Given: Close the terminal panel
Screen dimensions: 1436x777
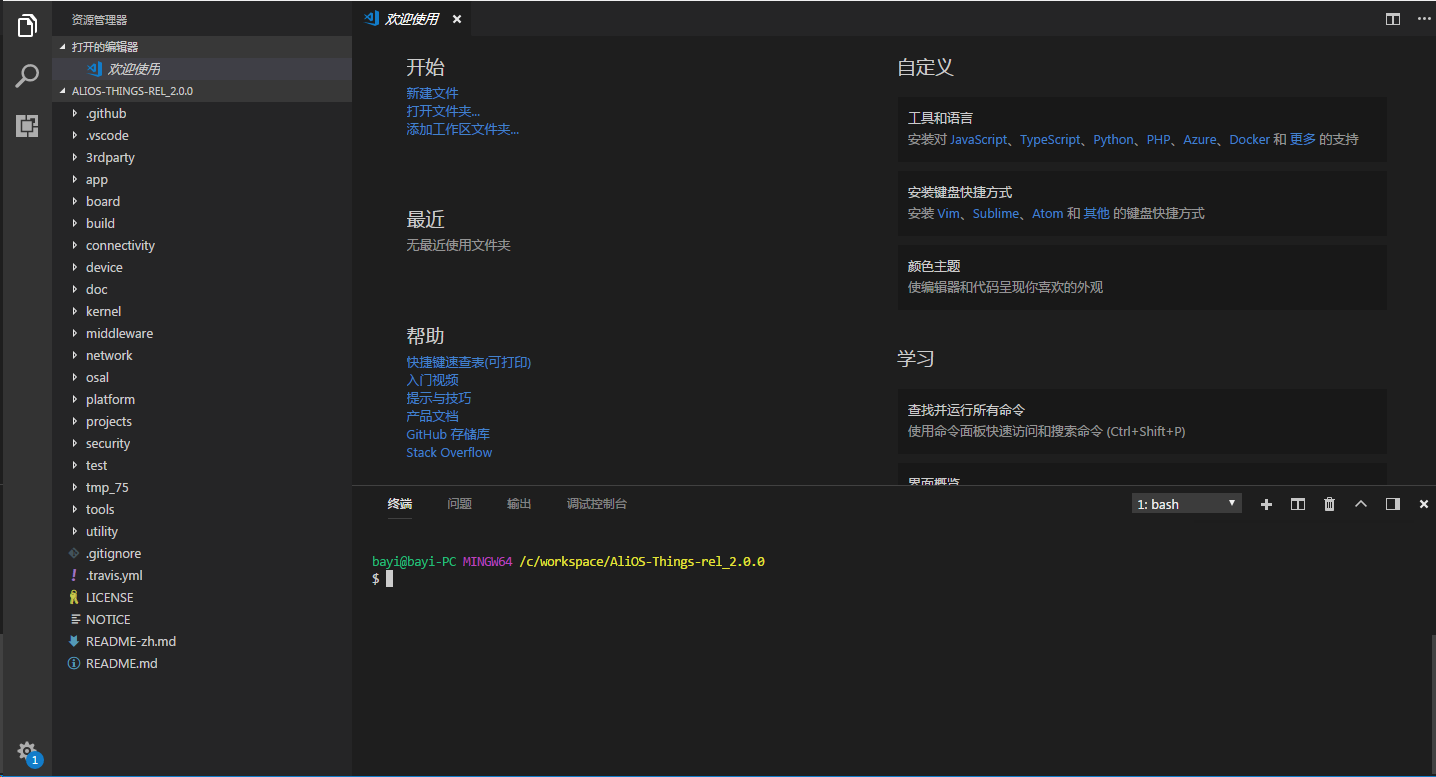Looking at the screenshot, I should (1424, 504).
